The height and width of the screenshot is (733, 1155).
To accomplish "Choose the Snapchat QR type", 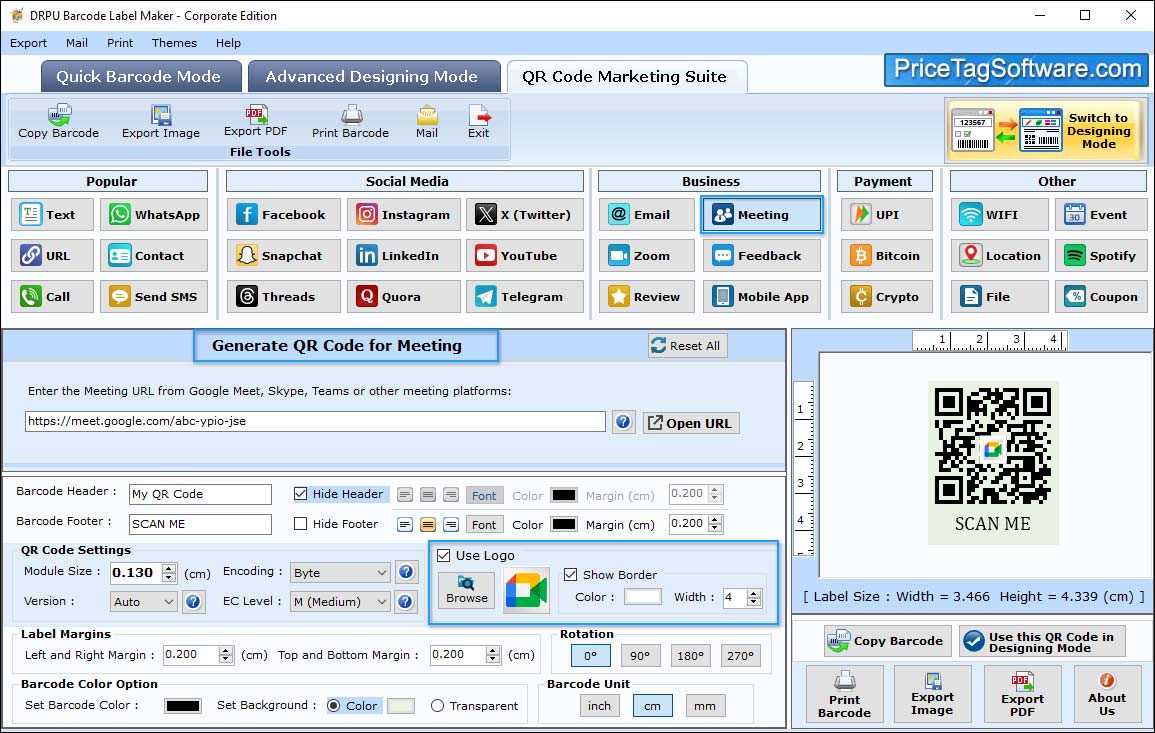I will 284,256.
